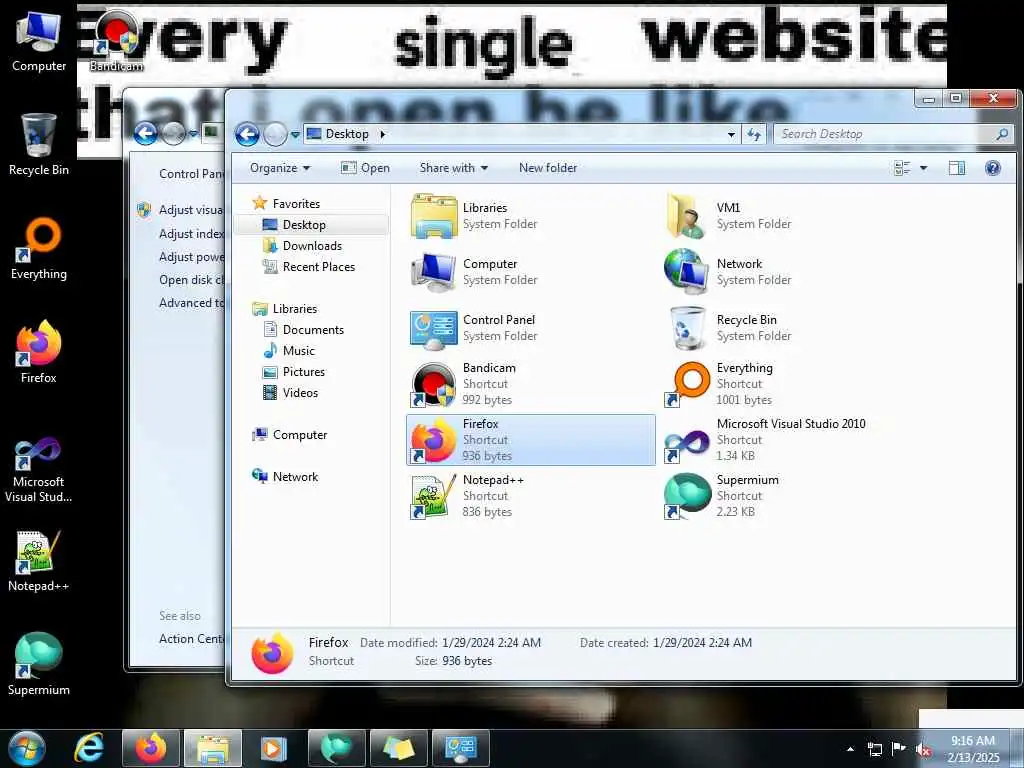
Task: Select Control Panel icon in file list
Action: 434,328
